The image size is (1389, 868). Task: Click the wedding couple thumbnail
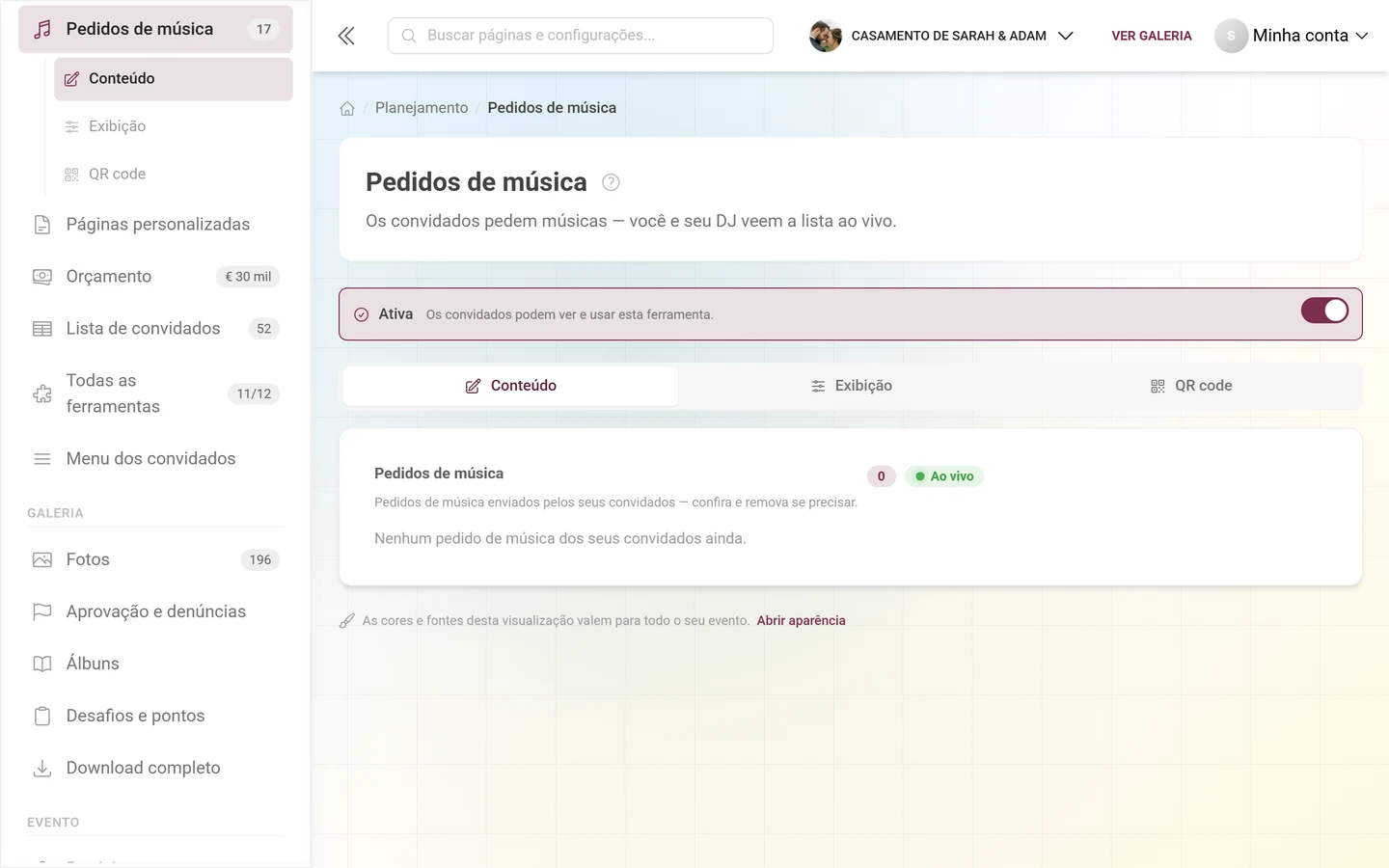coord(826,36)
